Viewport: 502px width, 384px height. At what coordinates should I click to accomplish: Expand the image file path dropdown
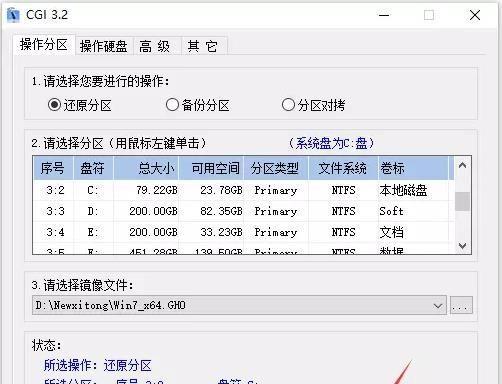point(438,305)
